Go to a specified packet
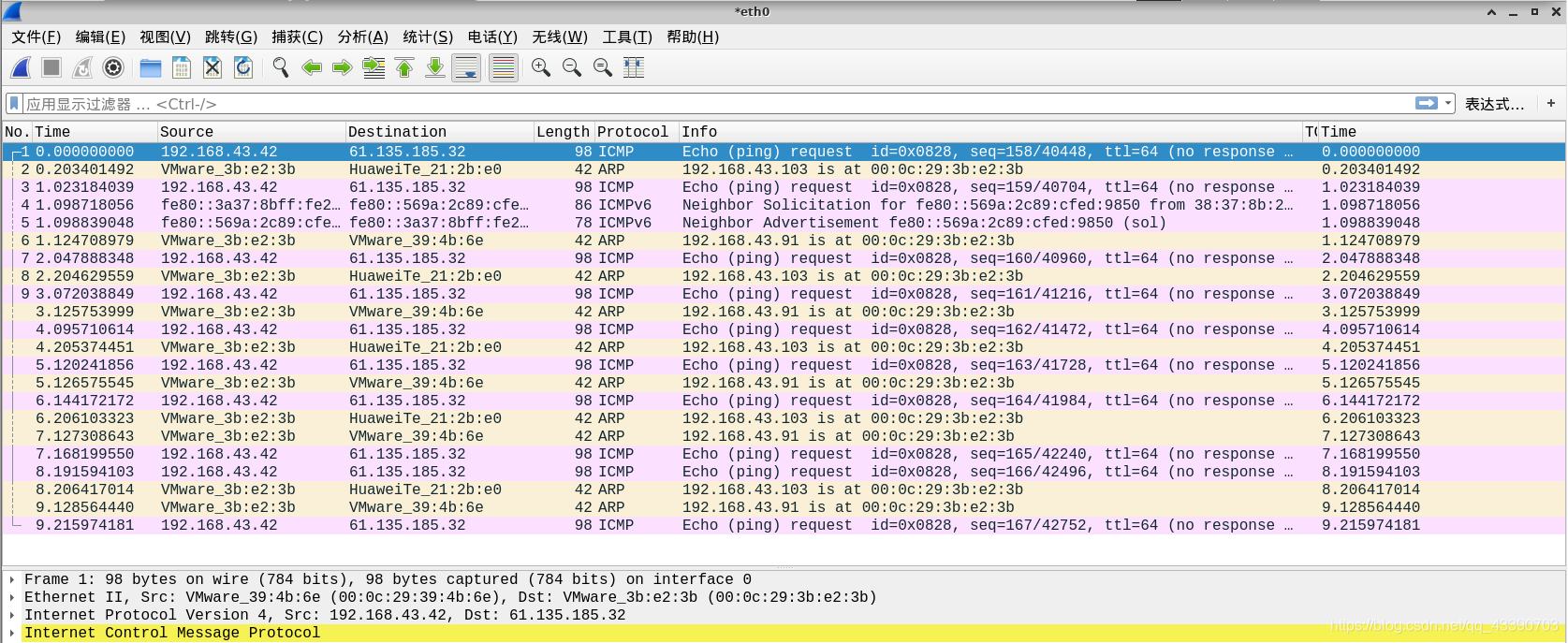1568x643 pixels. coord(374,67)
